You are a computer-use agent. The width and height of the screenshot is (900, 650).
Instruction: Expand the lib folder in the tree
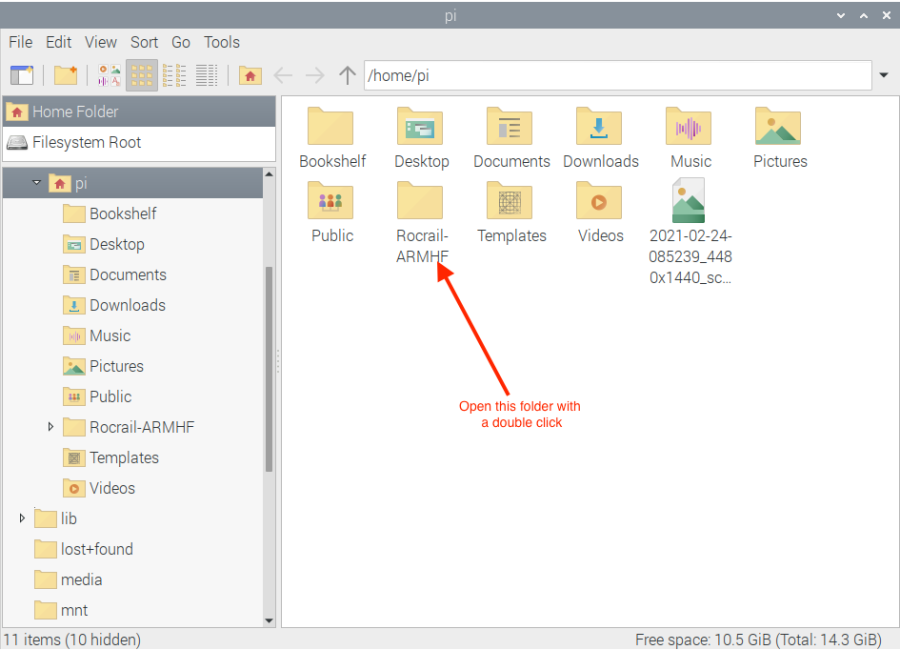coord(22,518)
